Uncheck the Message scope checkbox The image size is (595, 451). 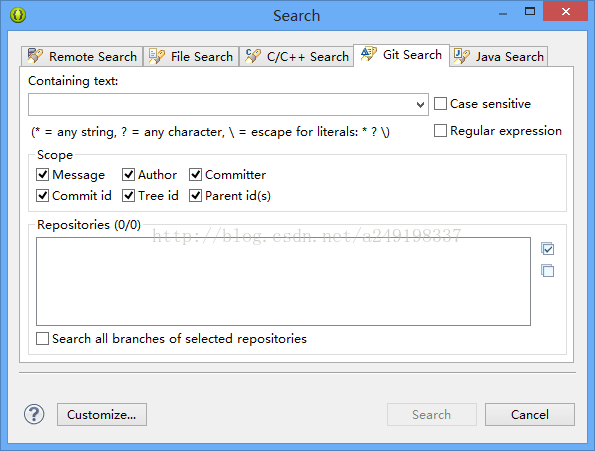pyautogui.click(x=42, y=174)
